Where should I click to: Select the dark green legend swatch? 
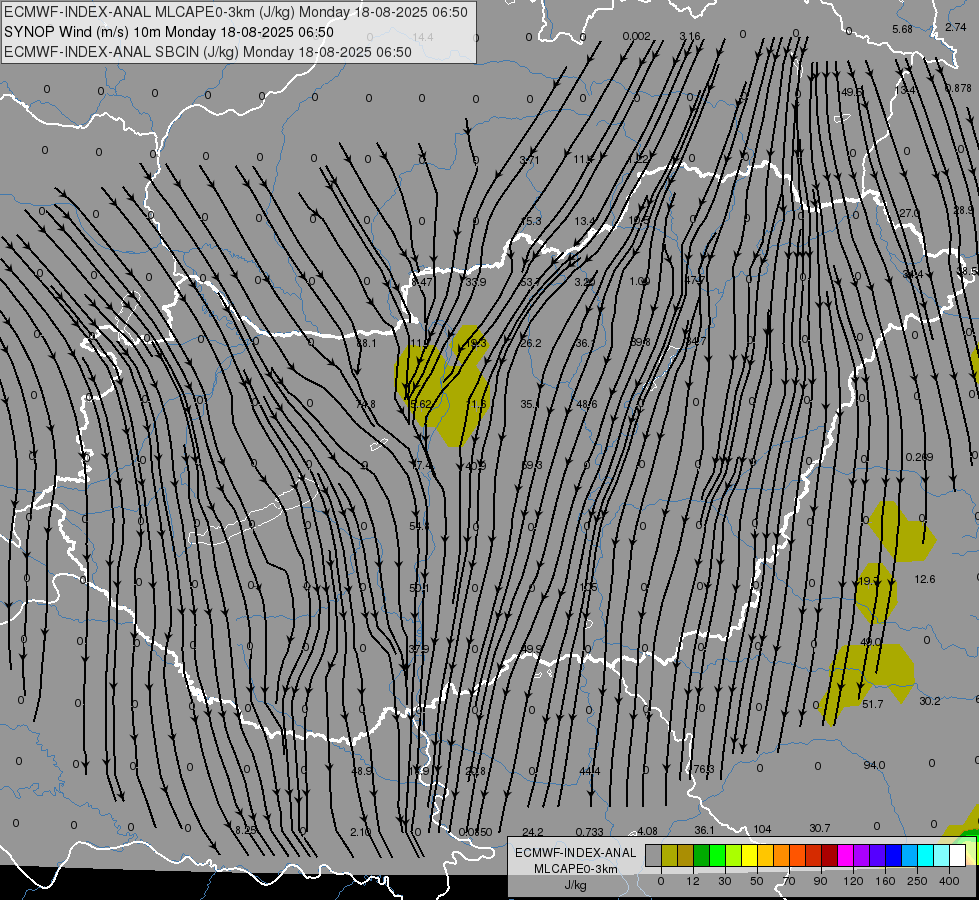pyautogui.click(x=701, y=856)
